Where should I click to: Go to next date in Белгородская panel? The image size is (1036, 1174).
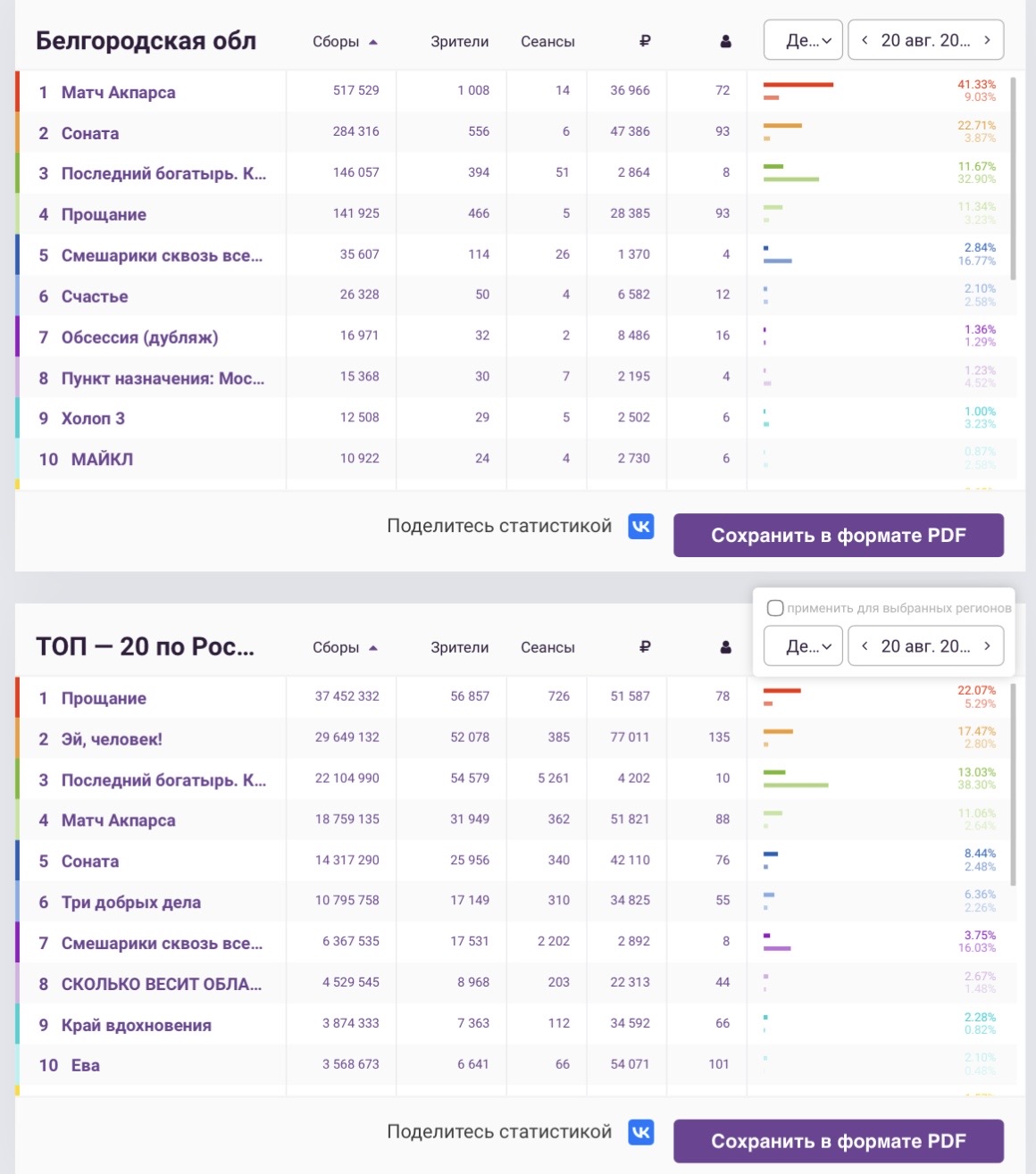coord(987,40)
